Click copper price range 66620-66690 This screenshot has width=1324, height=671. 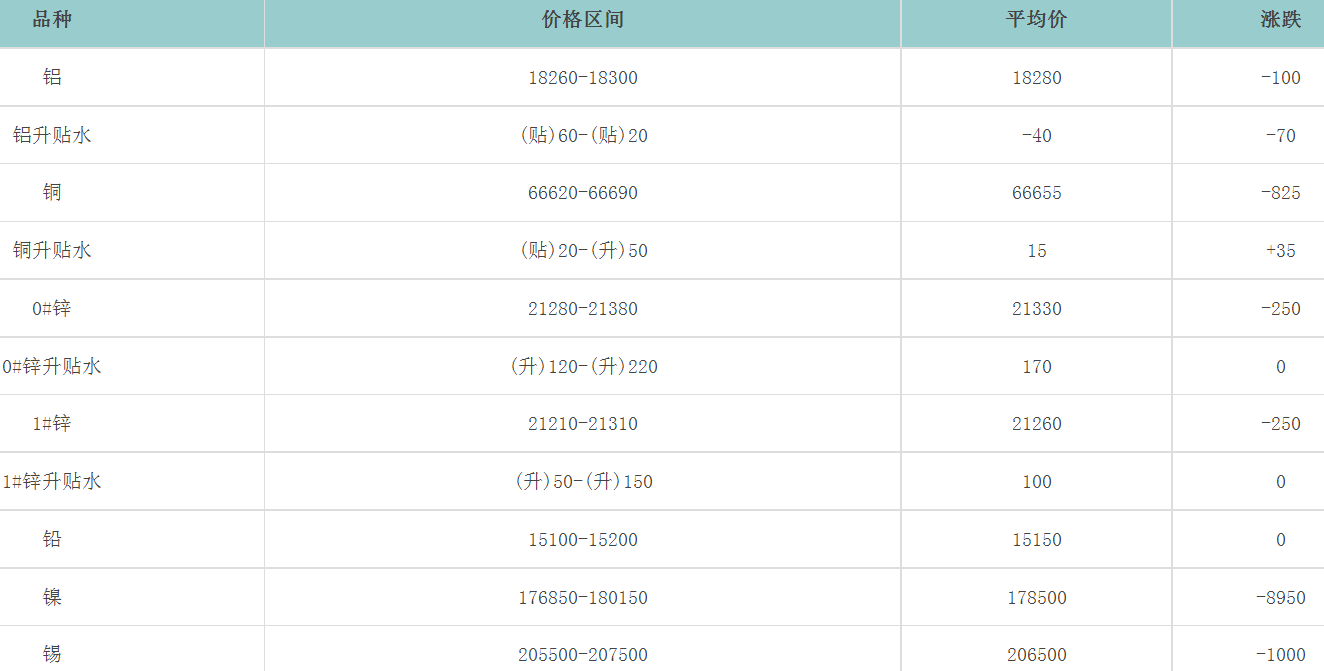tap(582, 193)
